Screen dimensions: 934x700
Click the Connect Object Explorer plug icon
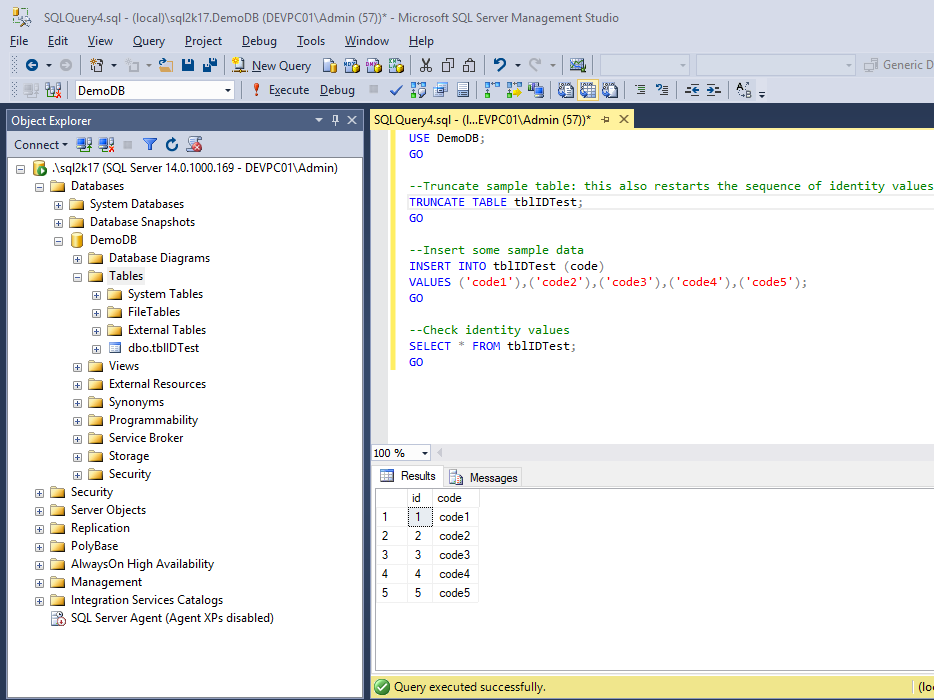(84, 145)
